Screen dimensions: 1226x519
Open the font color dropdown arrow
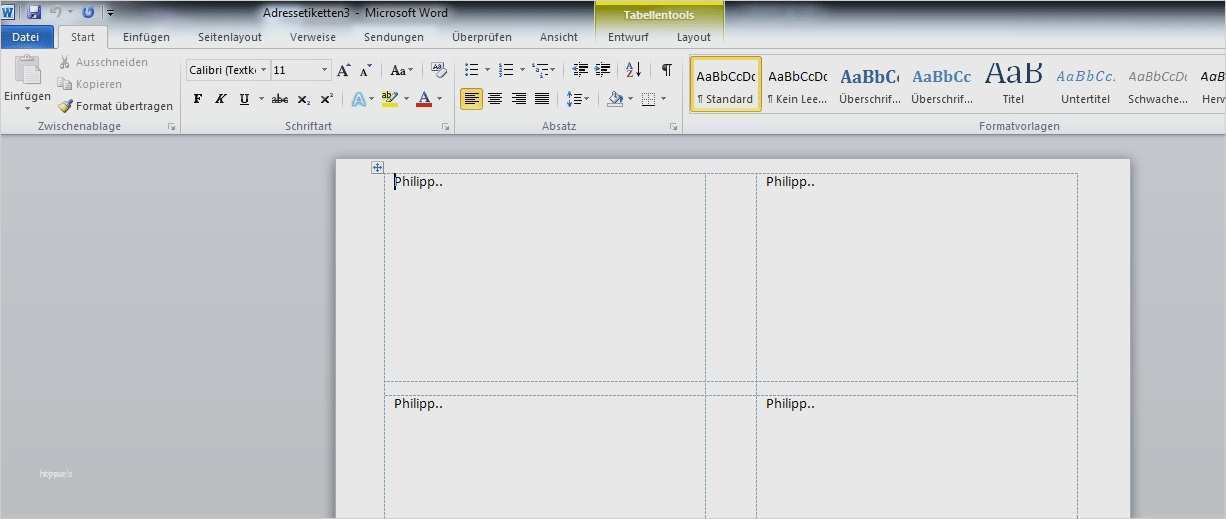point(440,99)
